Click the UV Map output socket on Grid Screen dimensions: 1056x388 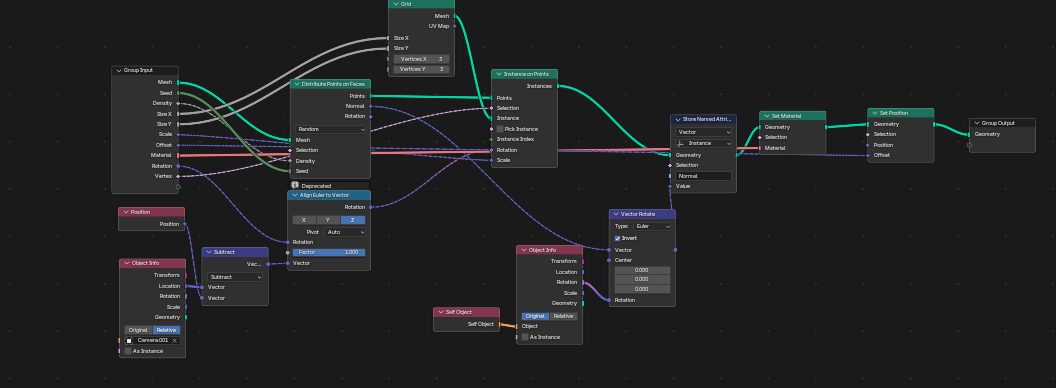coord(454,26)
